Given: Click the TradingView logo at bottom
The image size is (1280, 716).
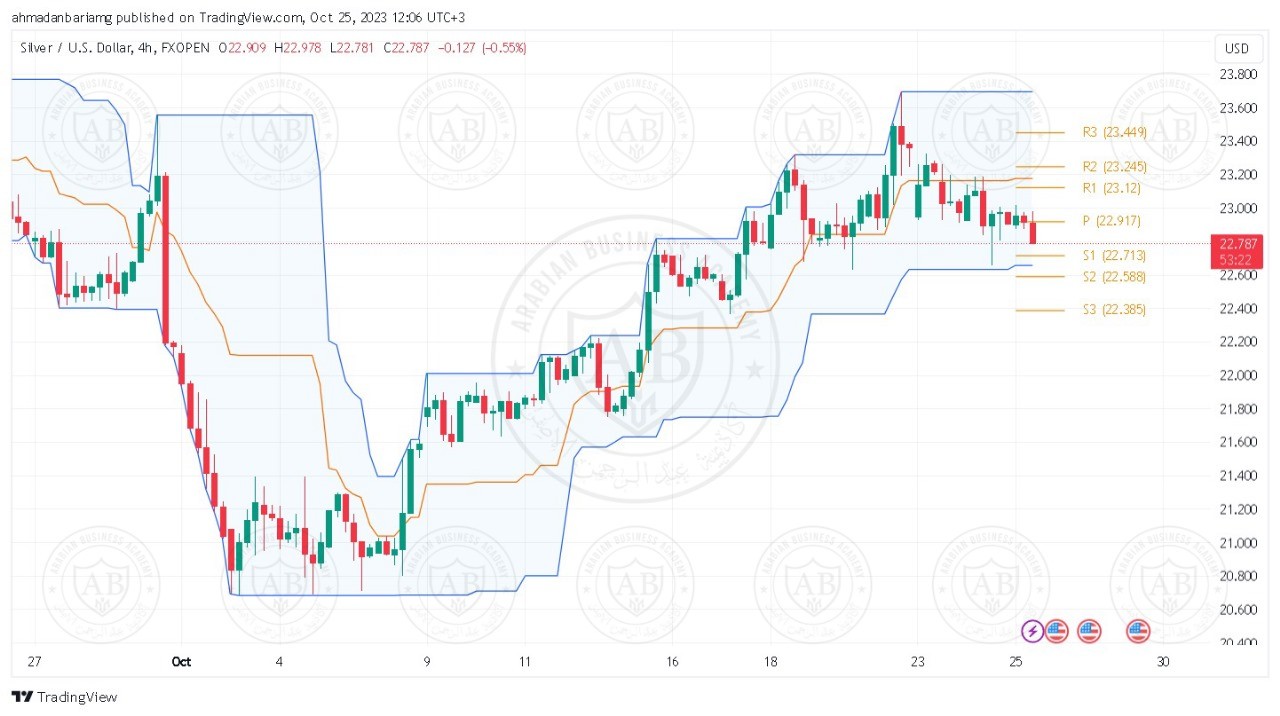Looking at the screenshot, I should tap(65, 697).
